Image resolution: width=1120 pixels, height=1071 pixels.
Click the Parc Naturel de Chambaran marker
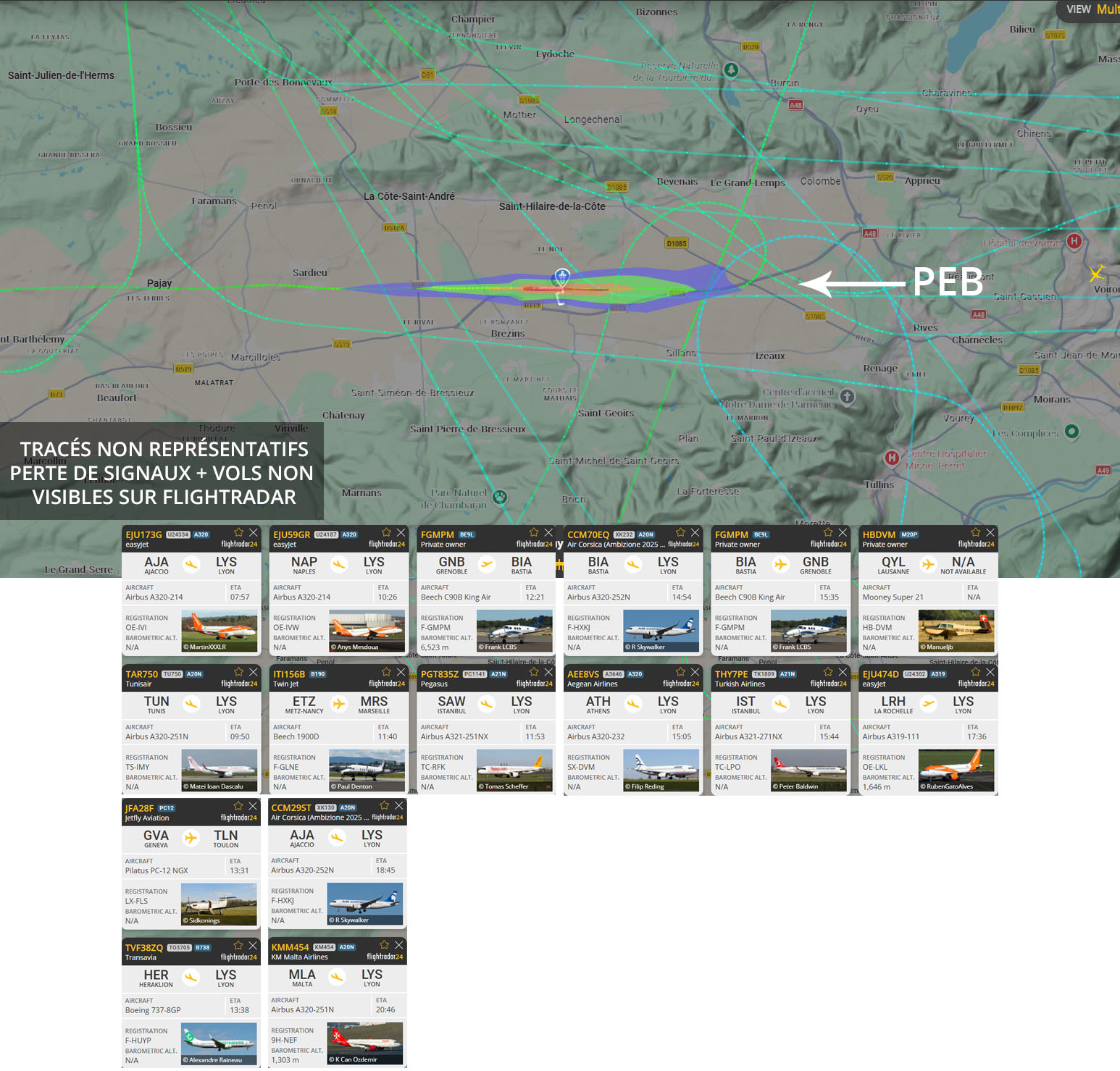tap(500, 497)
